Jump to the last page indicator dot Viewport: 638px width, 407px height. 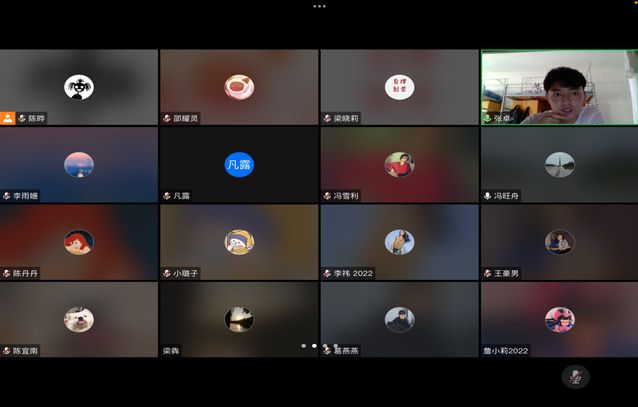[x=336, y=346]
